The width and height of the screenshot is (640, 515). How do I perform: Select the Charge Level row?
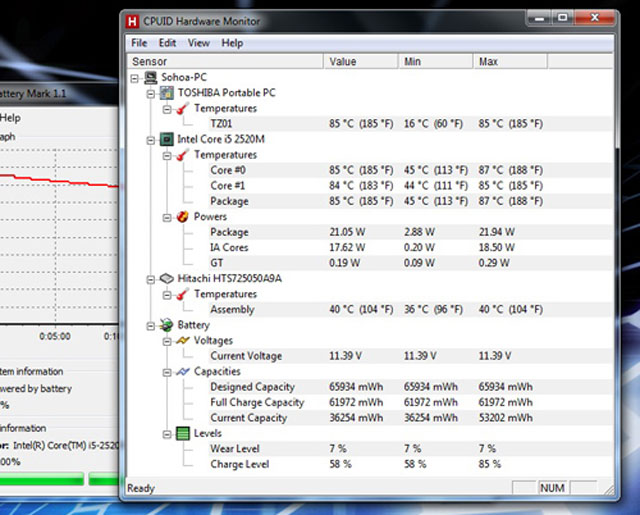click(x=409, y=464)
